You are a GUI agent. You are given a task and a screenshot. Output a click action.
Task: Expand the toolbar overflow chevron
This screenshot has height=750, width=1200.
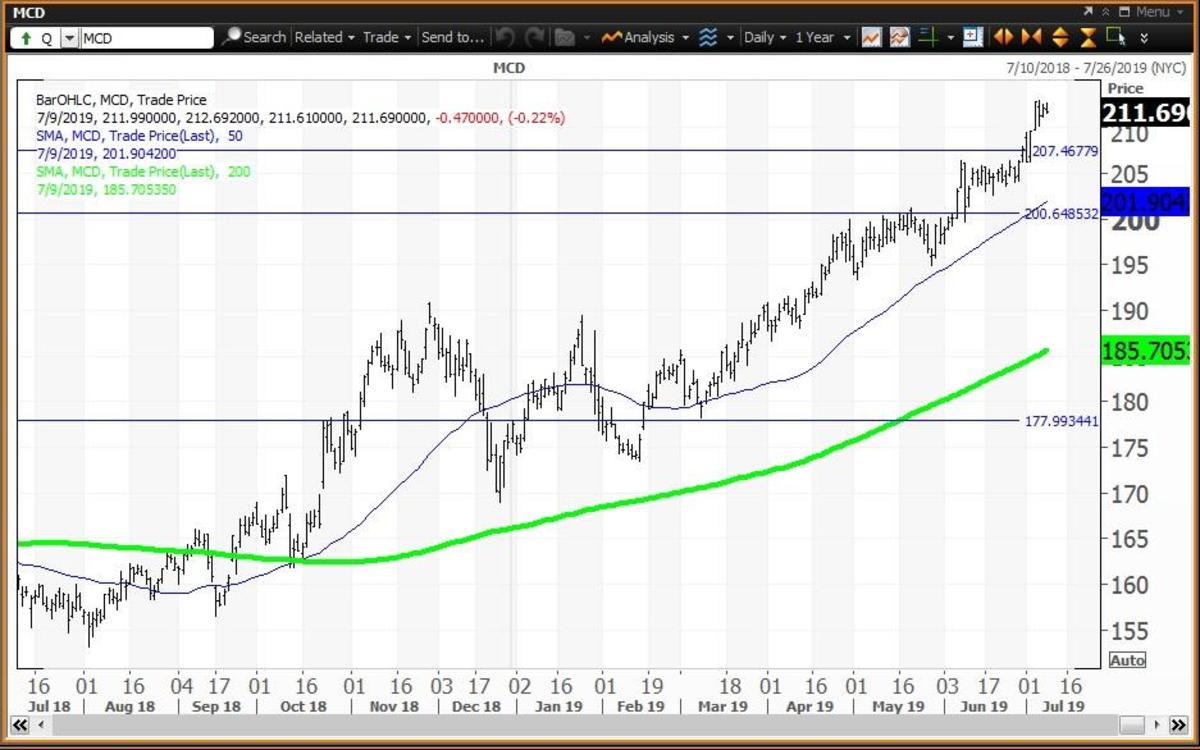(1144, 38)
